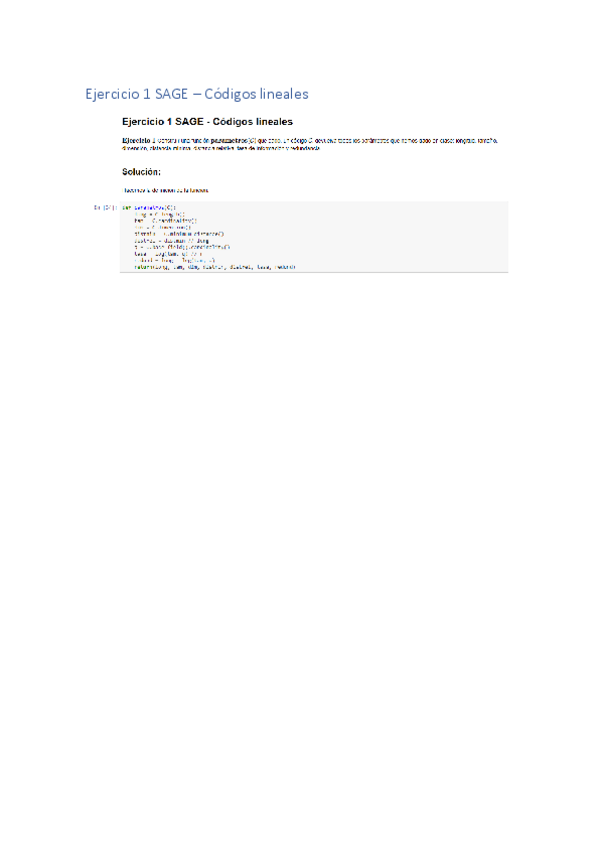Click the code line above the return statement
Viewport: 599px width, 848px height.
point(174,260)
